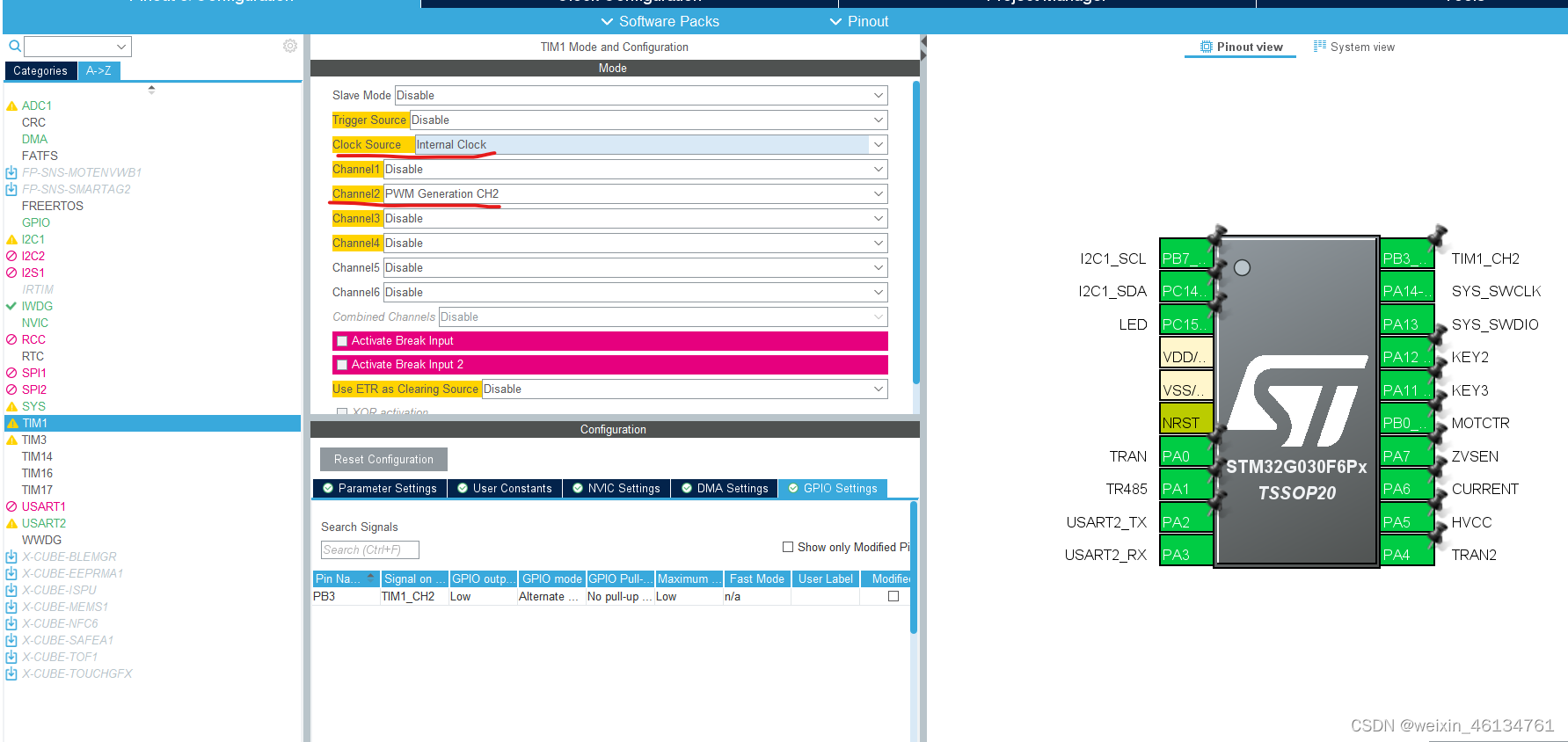The image size is (1568, 742).
Task: Click the download icon beside X-CUBE-BLEMGR
Action: click(11, 556)
